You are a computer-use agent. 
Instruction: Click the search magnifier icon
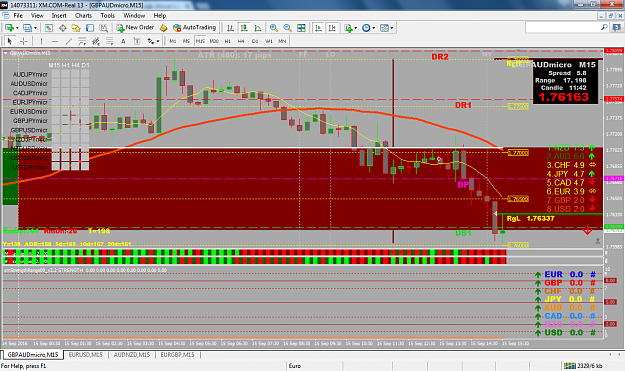[604, 27]
